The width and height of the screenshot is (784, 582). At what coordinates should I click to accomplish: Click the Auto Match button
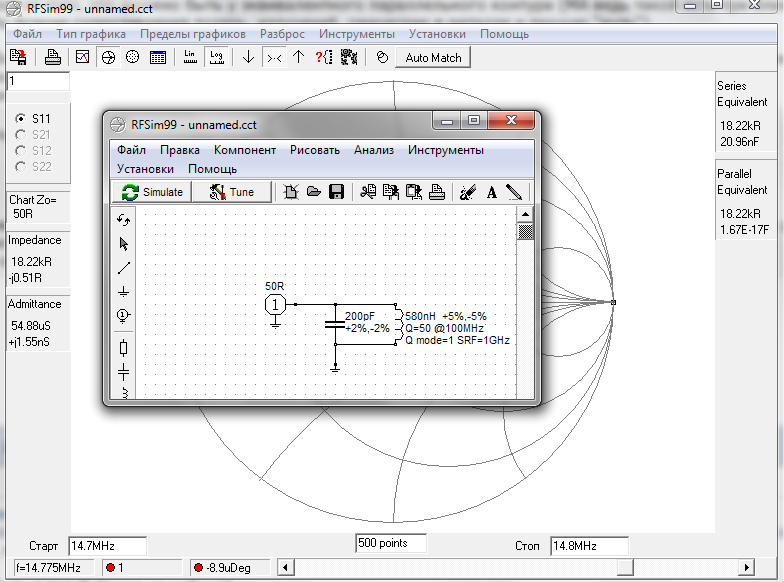click(434, 58)
